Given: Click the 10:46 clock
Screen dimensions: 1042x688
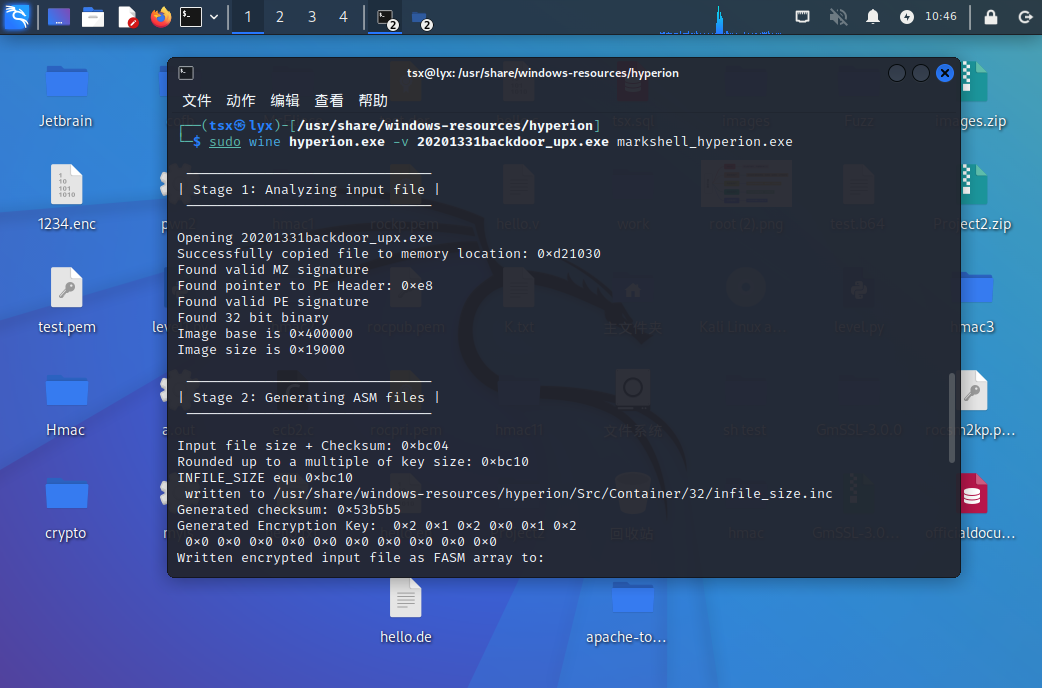Looking at the screenshot, I should coord(941,17).
